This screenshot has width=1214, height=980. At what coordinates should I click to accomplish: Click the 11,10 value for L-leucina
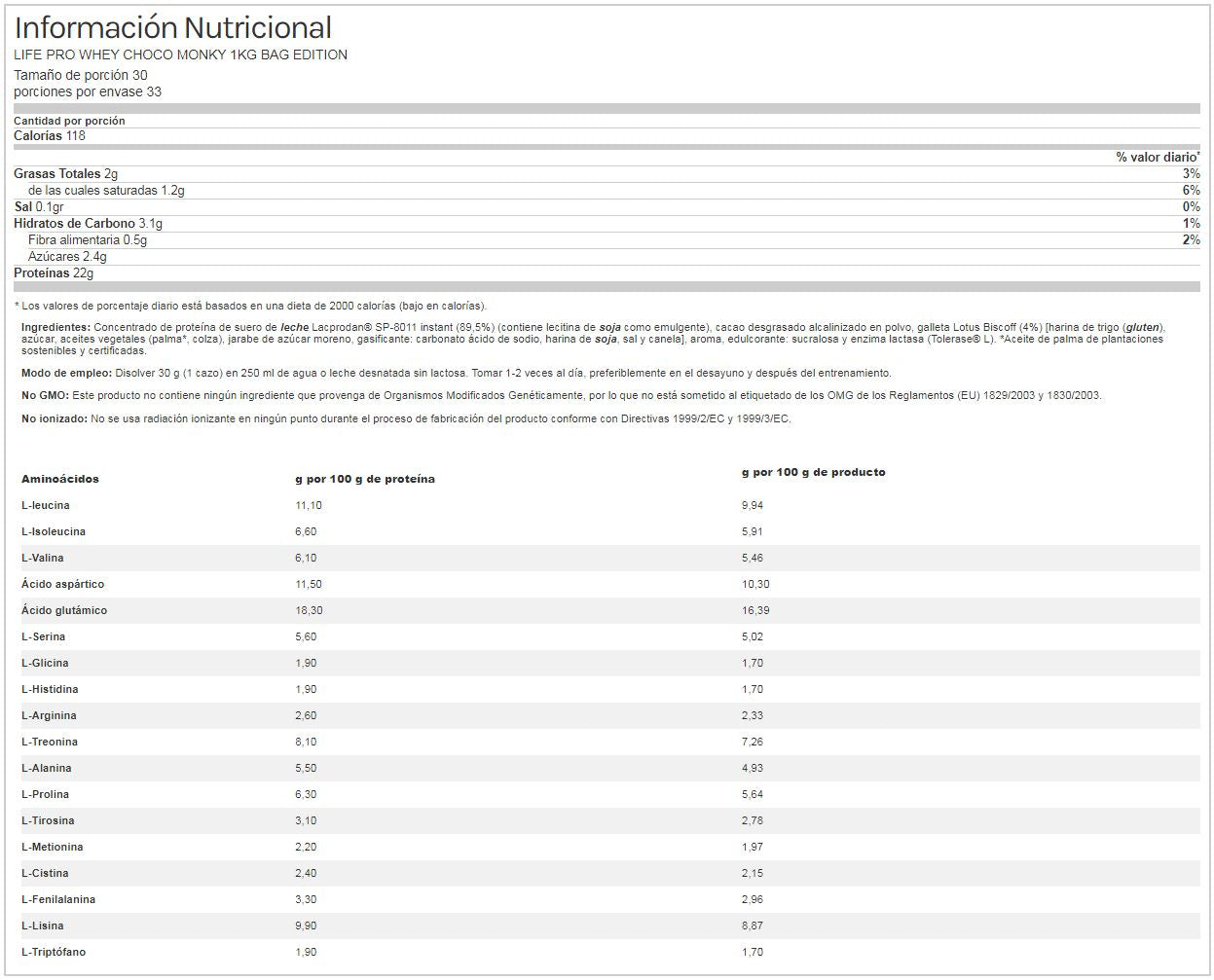(309, 505)
